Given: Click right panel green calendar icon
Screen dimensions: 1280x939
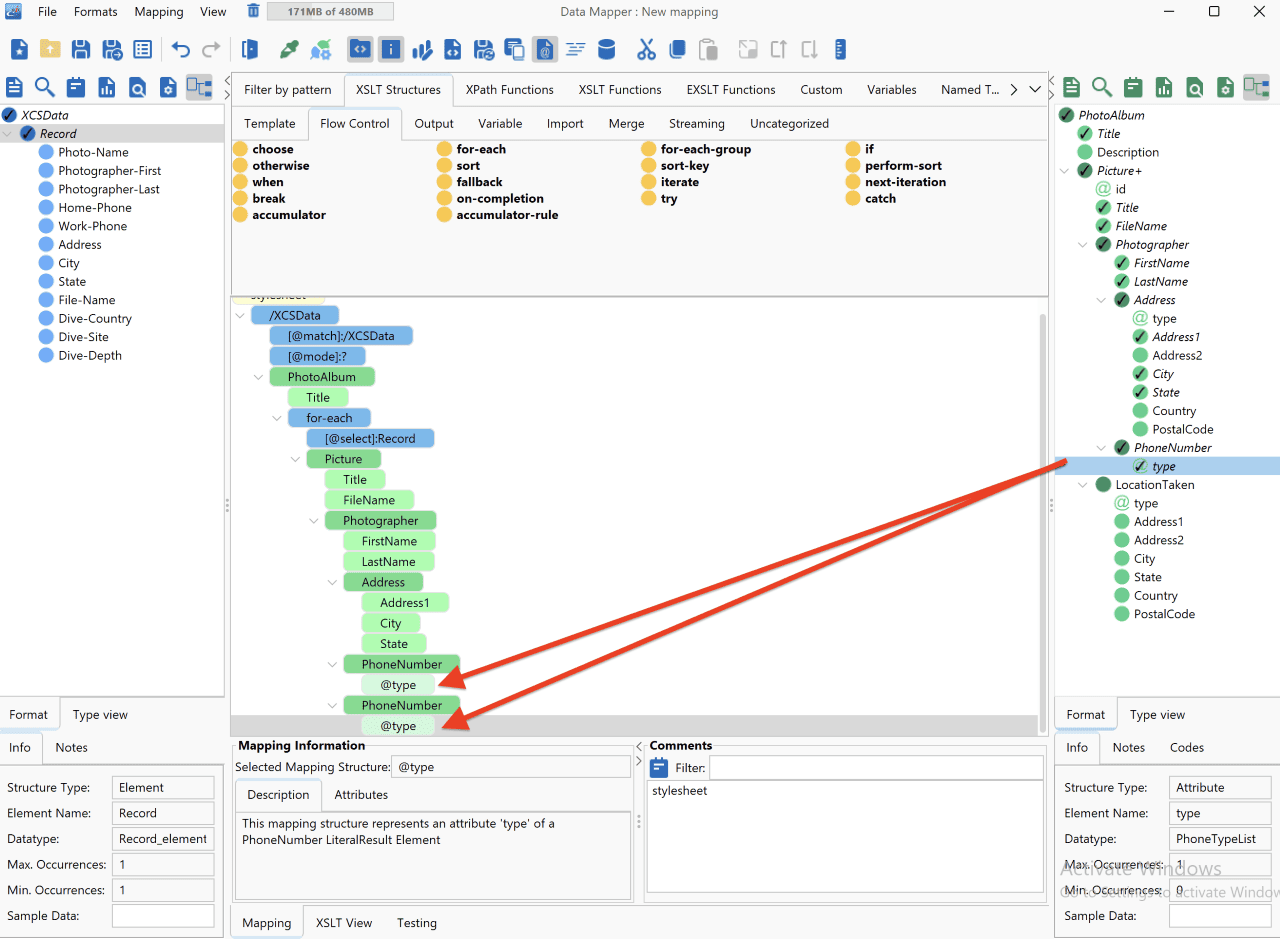Looking at the screenshot, I should point(1132,87).
